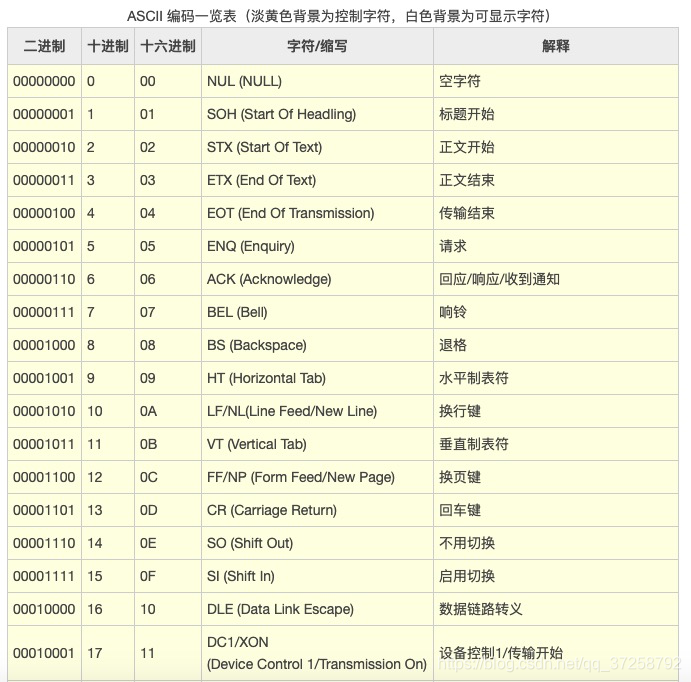
Task: Click the 不用切换 cell
Action: point(556,544)
